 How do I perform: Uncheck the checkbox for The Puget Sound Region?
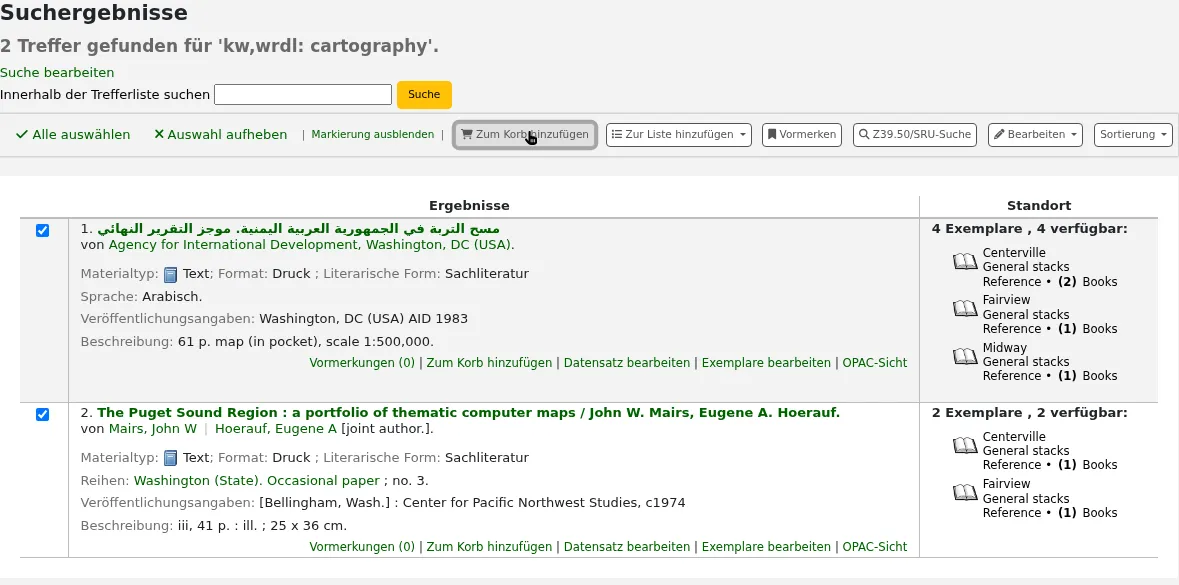[x=43, y=414]
